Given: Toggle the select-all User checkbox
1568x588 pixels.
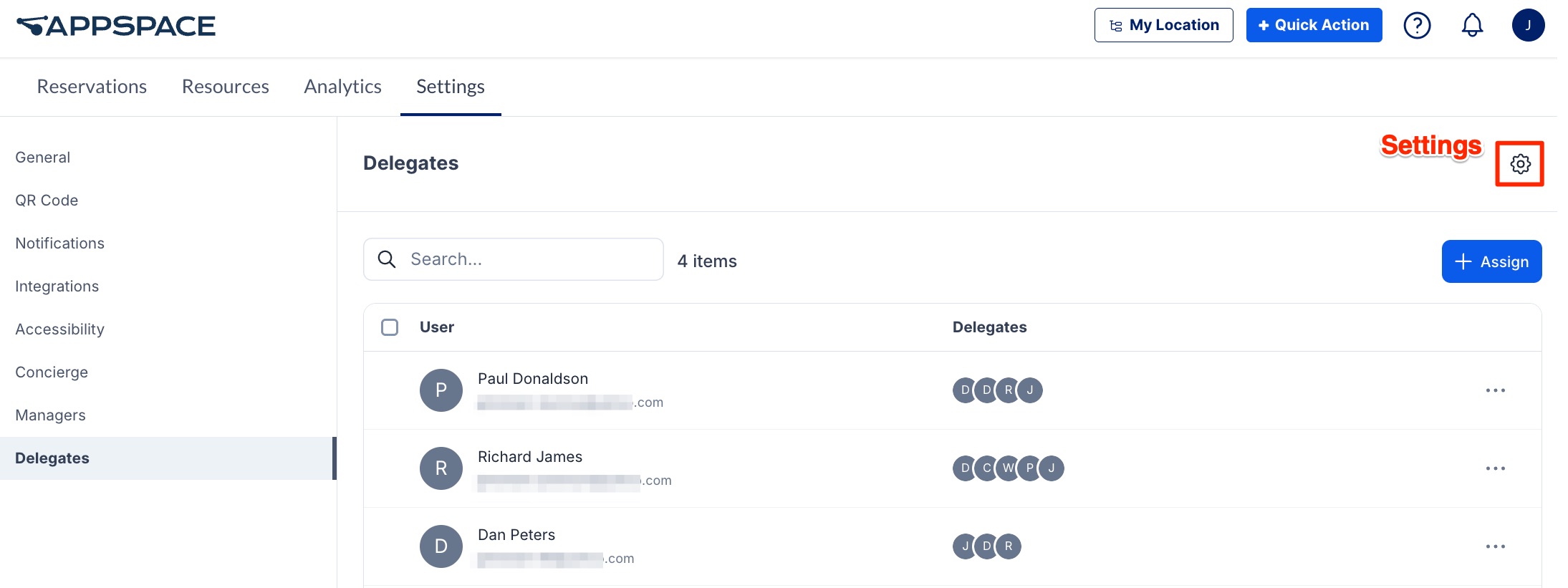Looking at the screenshot, I should click(x=390, y=327).
